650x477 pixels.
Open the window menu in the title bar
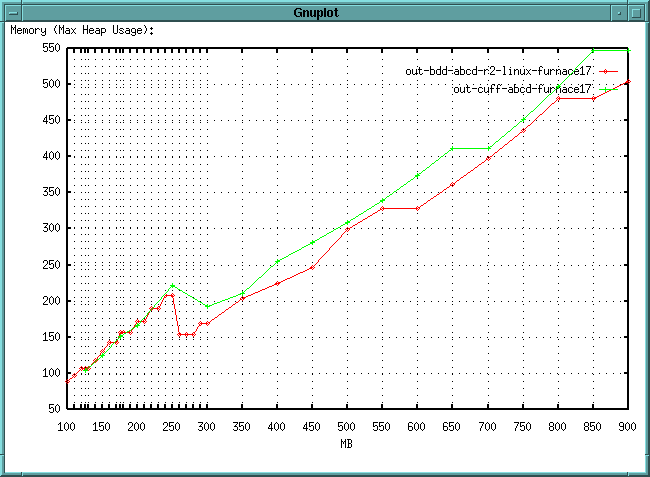pyautogui.click(x=11, y=10)
